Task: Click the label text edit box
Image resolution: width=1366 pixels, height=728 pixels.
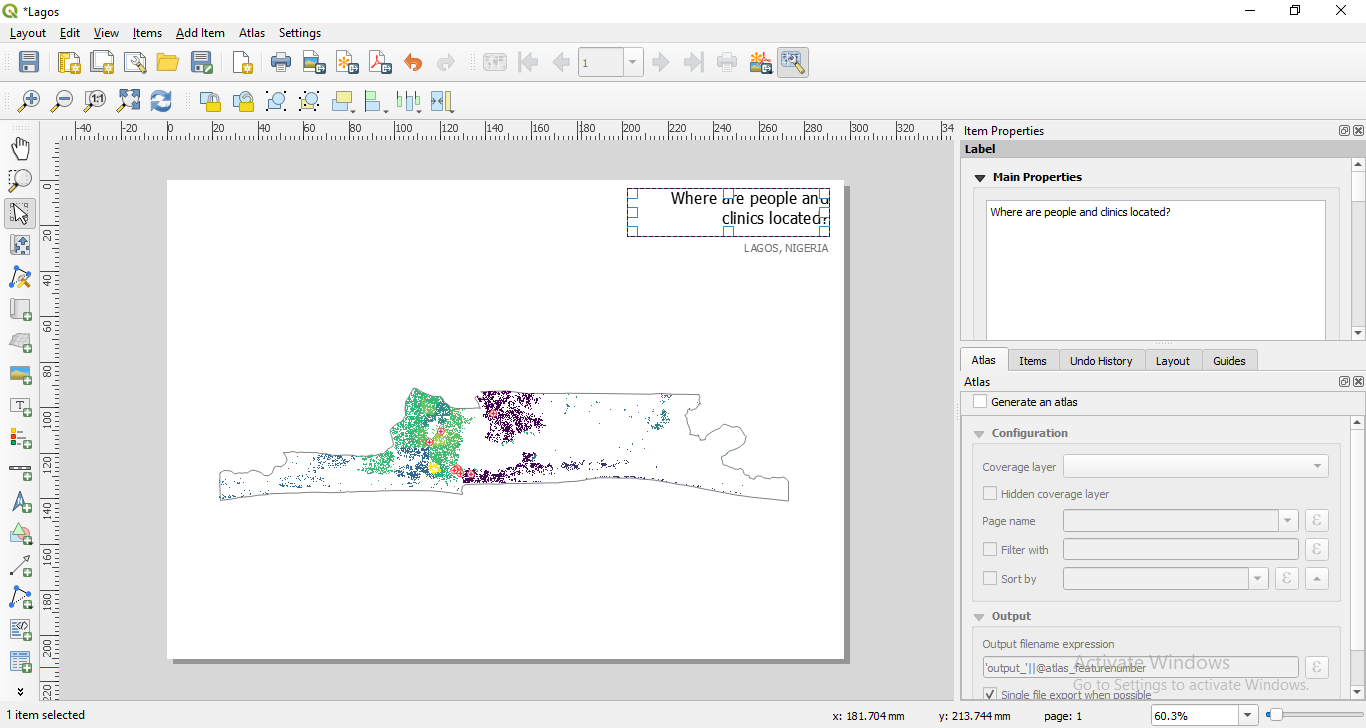Action: 1155,270
